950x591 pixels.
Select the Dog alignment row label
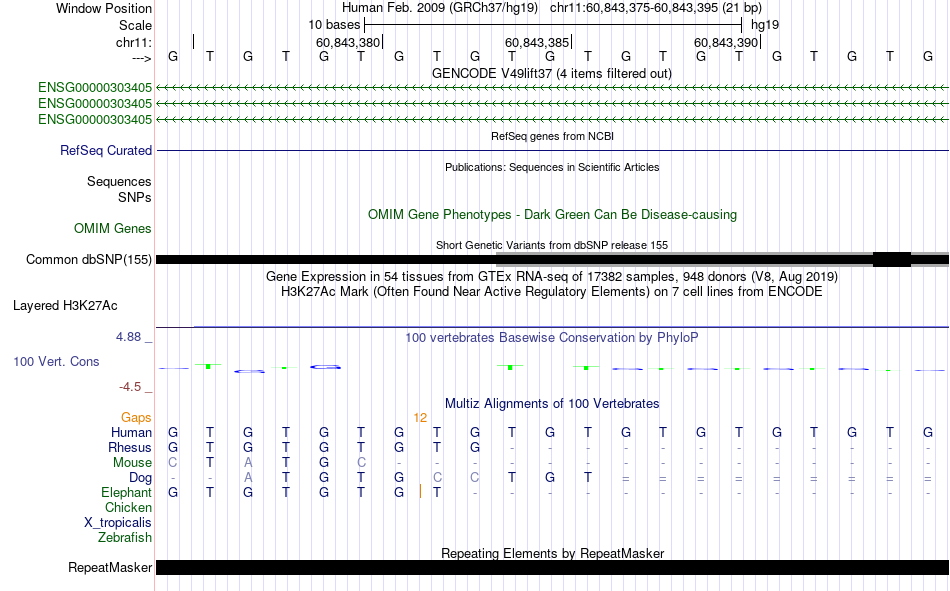tap(141, 478)
